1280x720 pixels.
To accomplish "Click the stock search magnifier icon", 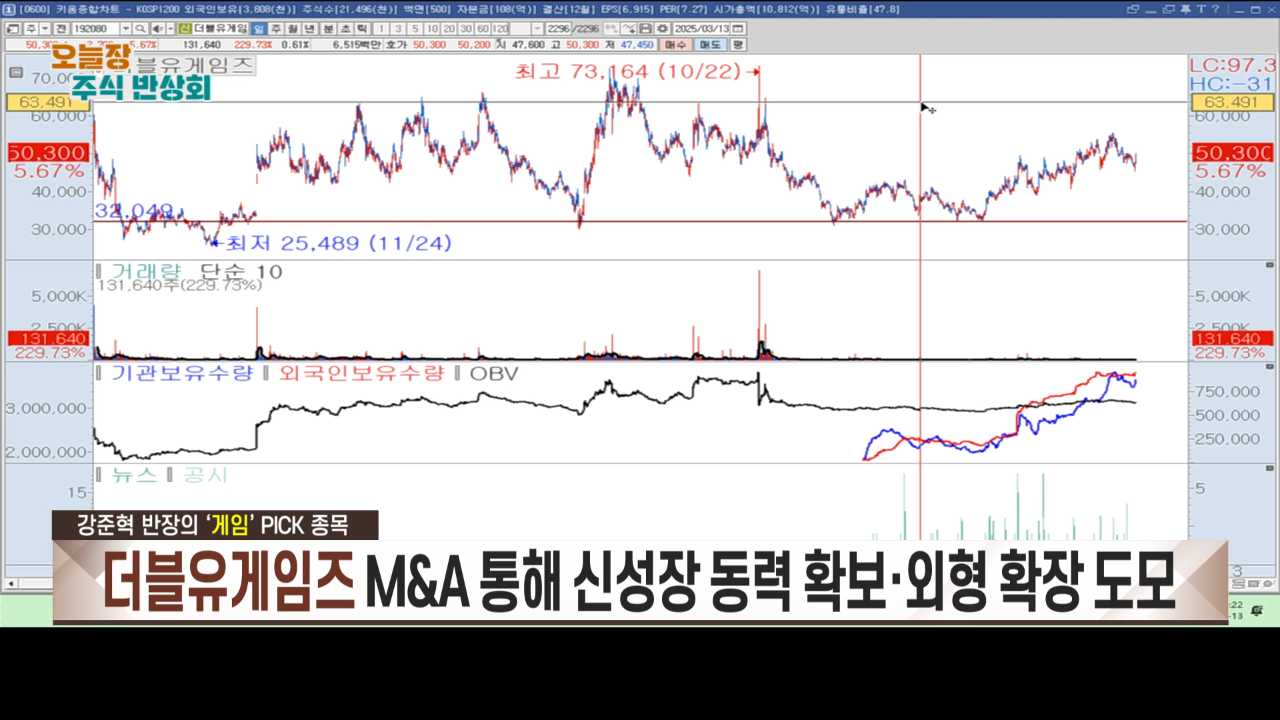I will pos(141,29).
